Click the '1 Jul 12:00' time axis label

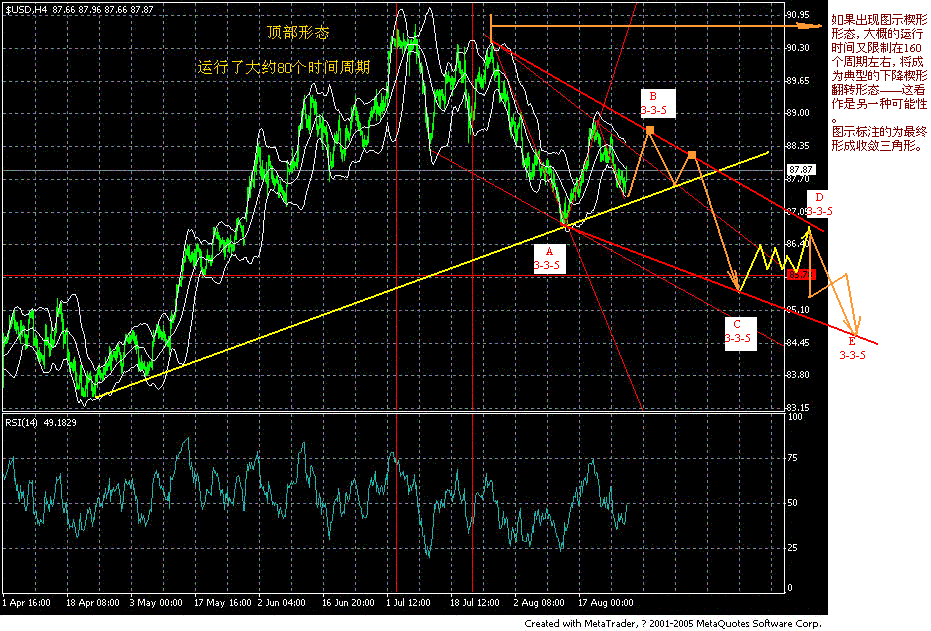(x=408, y=603)
